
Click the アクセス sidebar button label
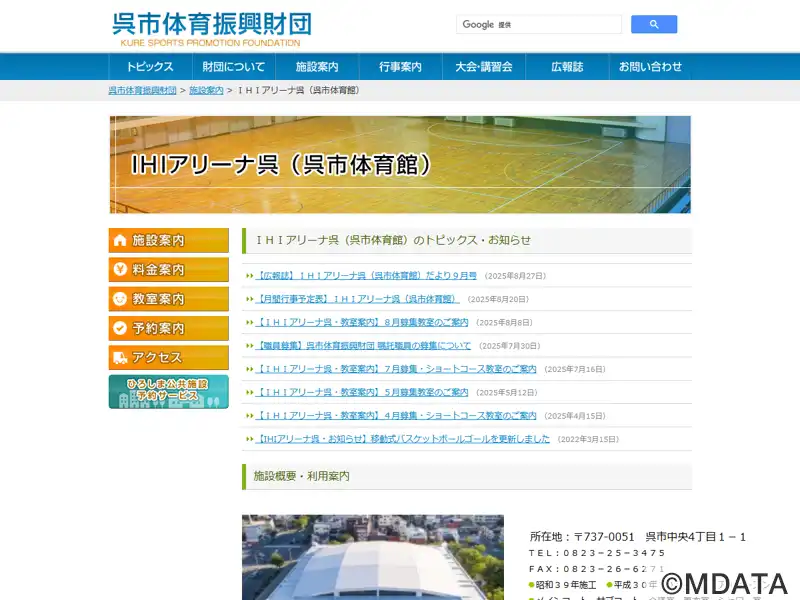[157, 358]
